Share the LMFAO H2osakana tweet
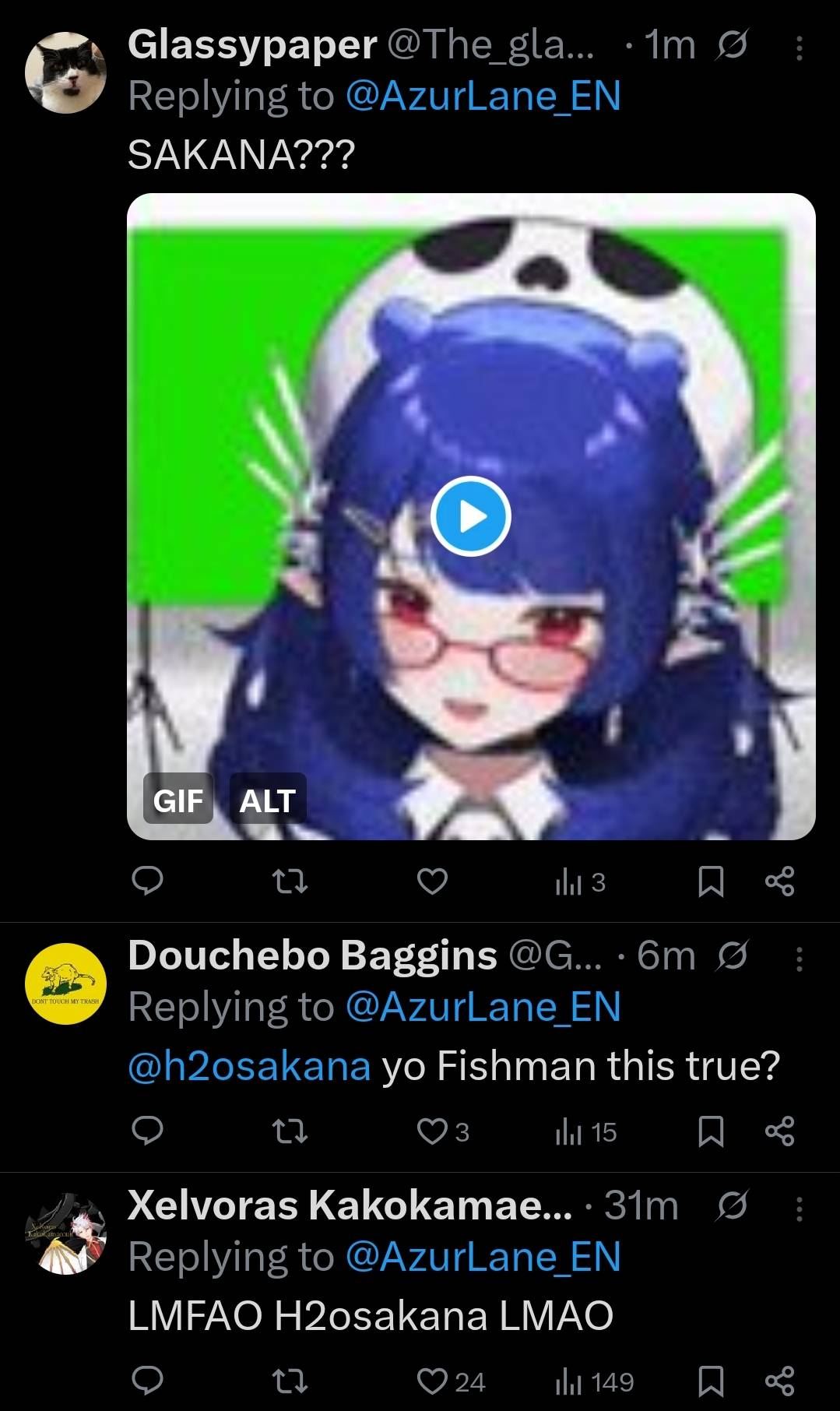The image size is (840, 1411). pos(779,1381)
